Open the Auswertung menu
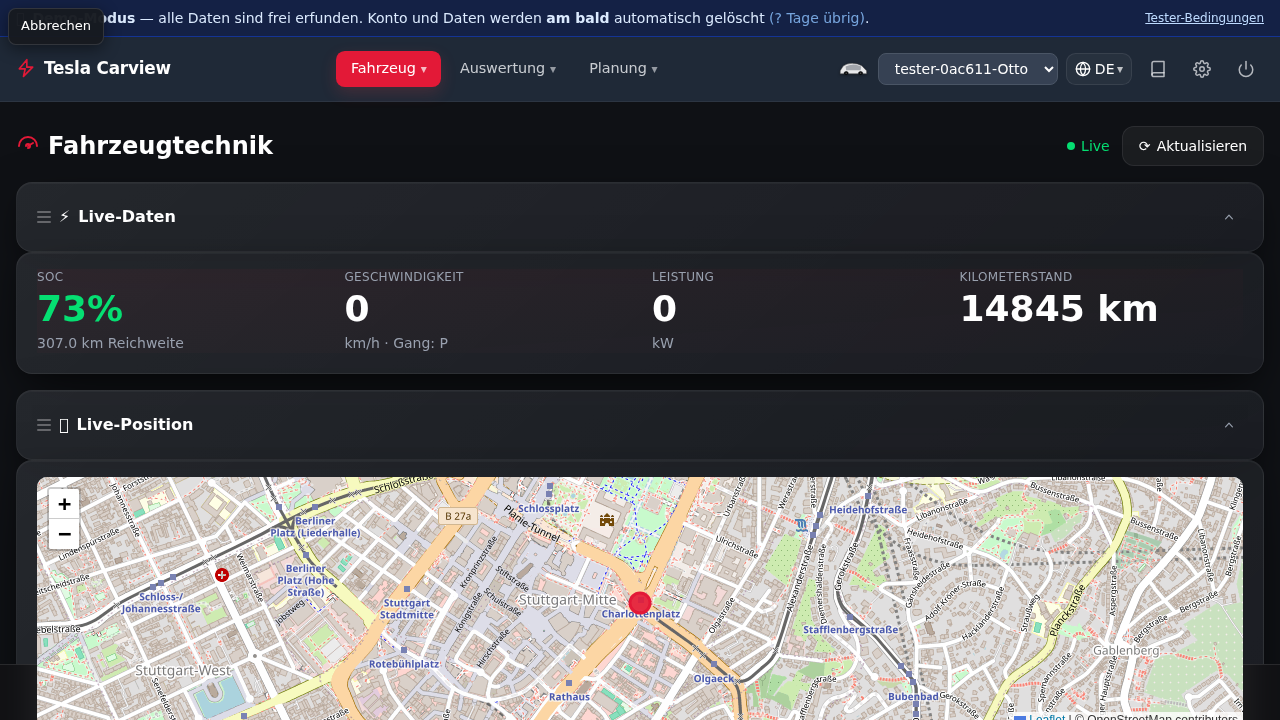Screen dimensions: 1280x720 click(507, 69)
